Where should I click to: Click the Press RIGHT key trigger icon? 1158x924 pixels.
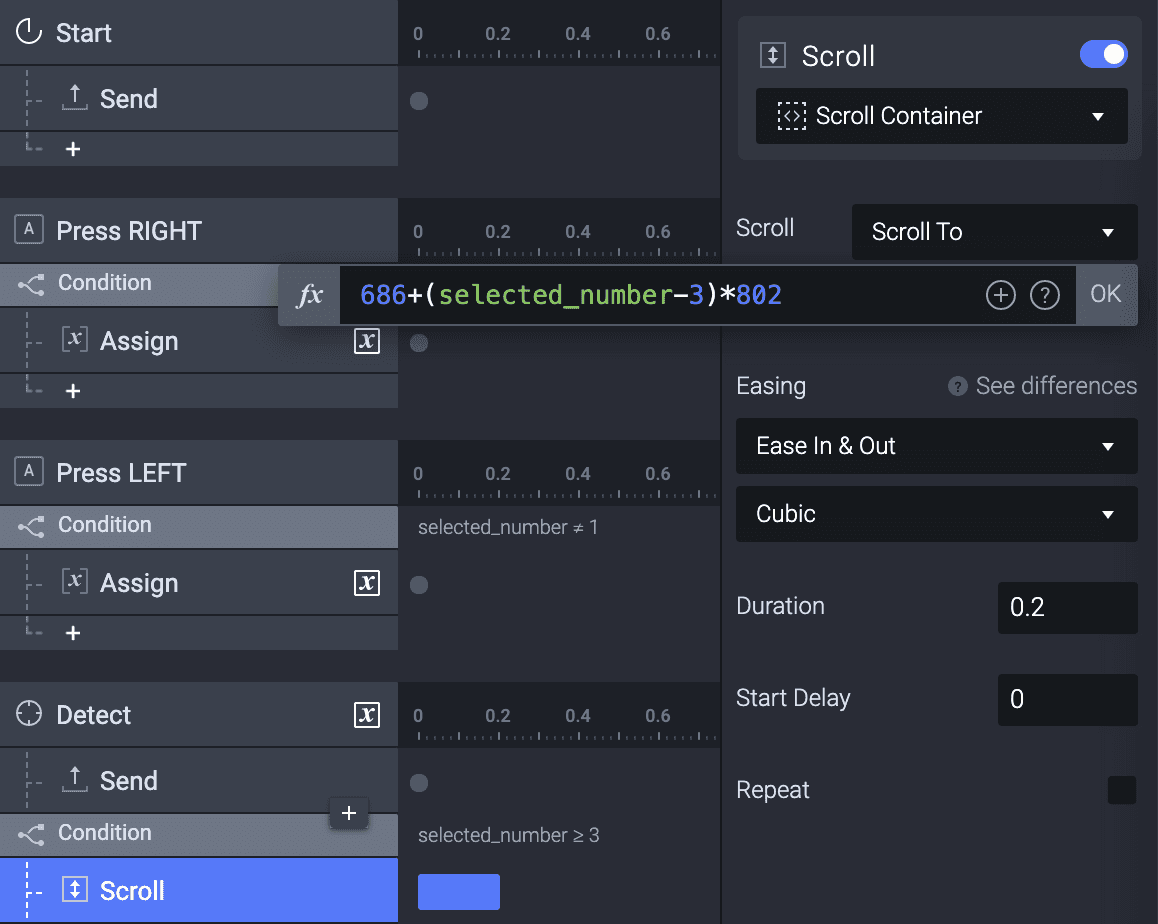tap(29, 229)
